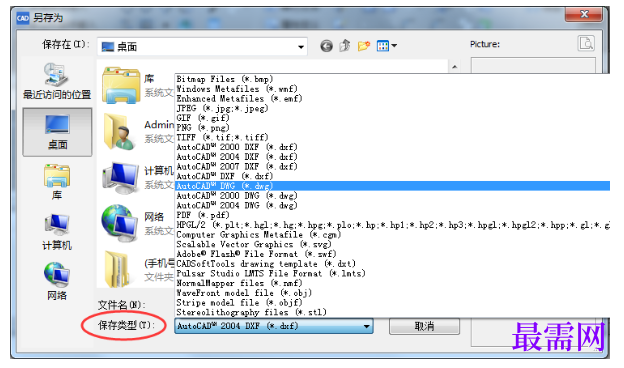Choose Windows Metafiles (*.wmf) format
Viewport: 624px width, 368px height.
tap(237, 89)
